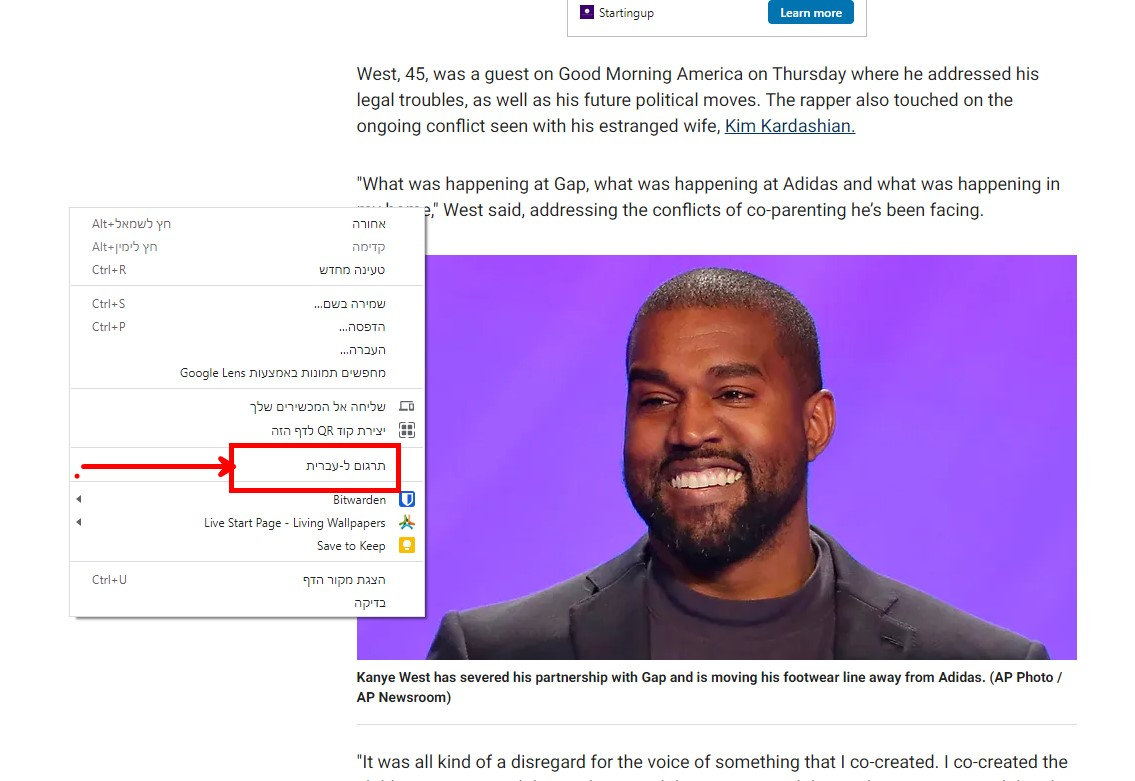This screenshot has height=781, width=1135.
Task: Click the quote "What was happening at Gap"
Action: tap(708, 197)
